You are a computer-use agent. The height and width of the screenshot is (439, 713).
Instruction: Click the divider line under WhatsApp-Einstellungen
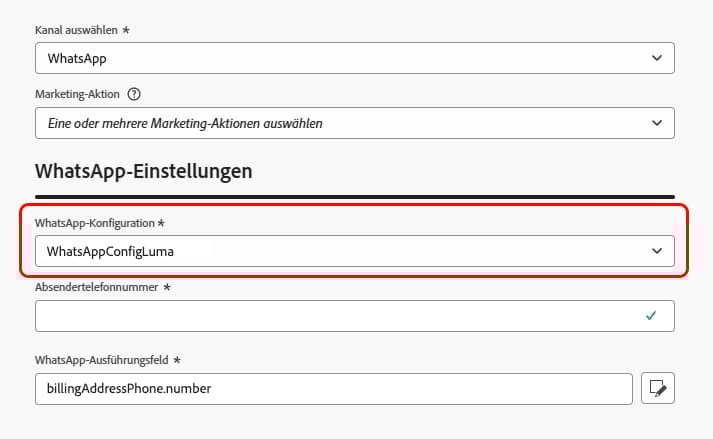click(354, 196)
